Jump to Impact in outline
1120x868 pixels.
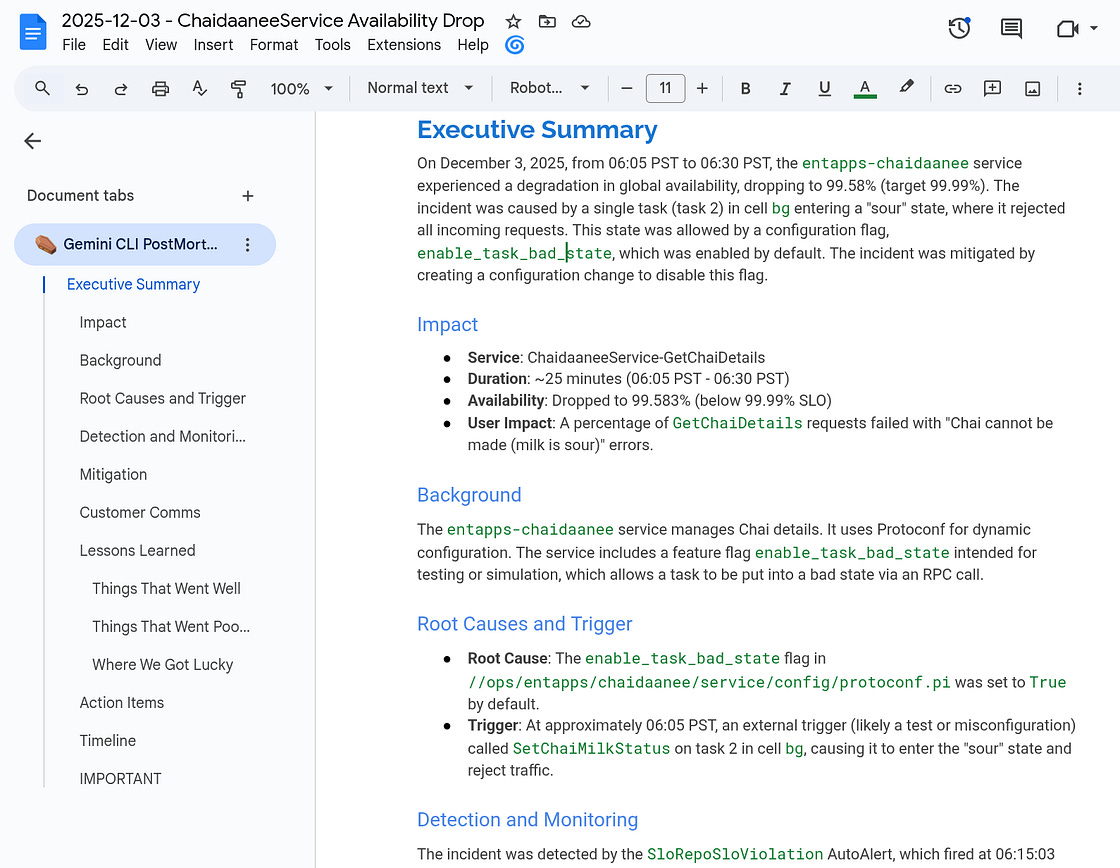[x=103, y=322]
